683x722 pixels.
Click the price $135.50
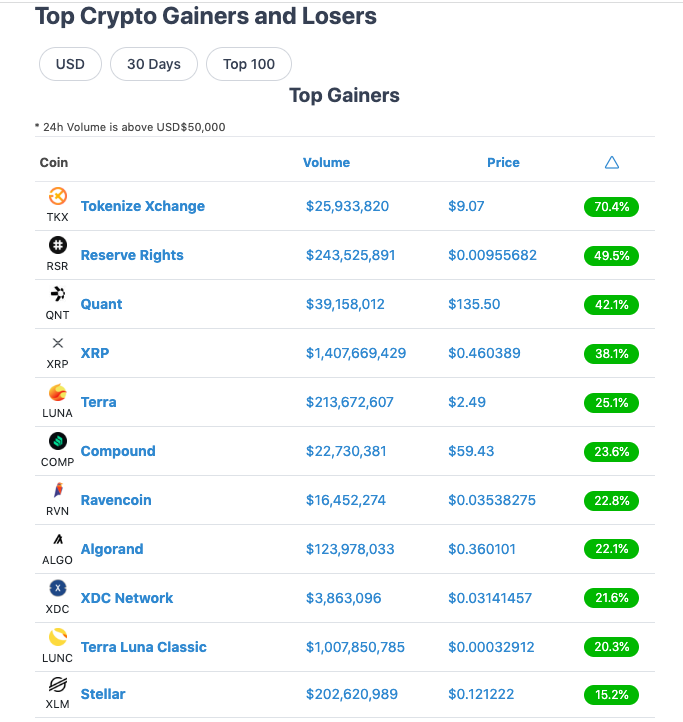[474, 304]
